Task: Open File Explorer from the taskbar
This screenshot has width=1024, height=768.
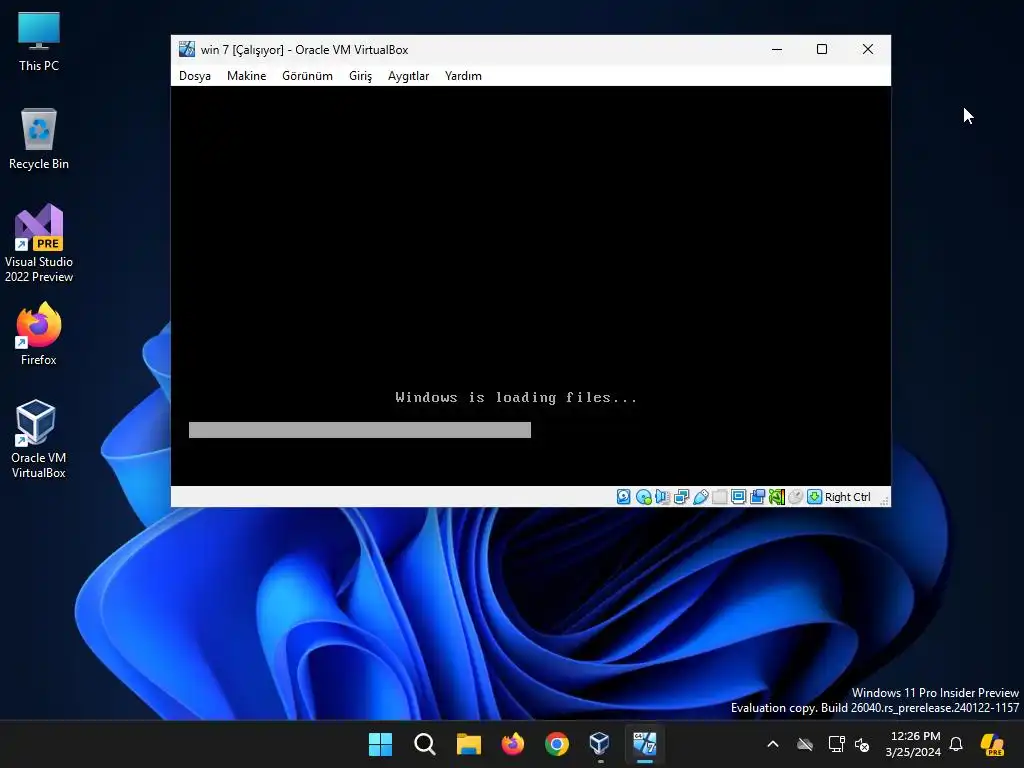Action: tap(468, 744)
